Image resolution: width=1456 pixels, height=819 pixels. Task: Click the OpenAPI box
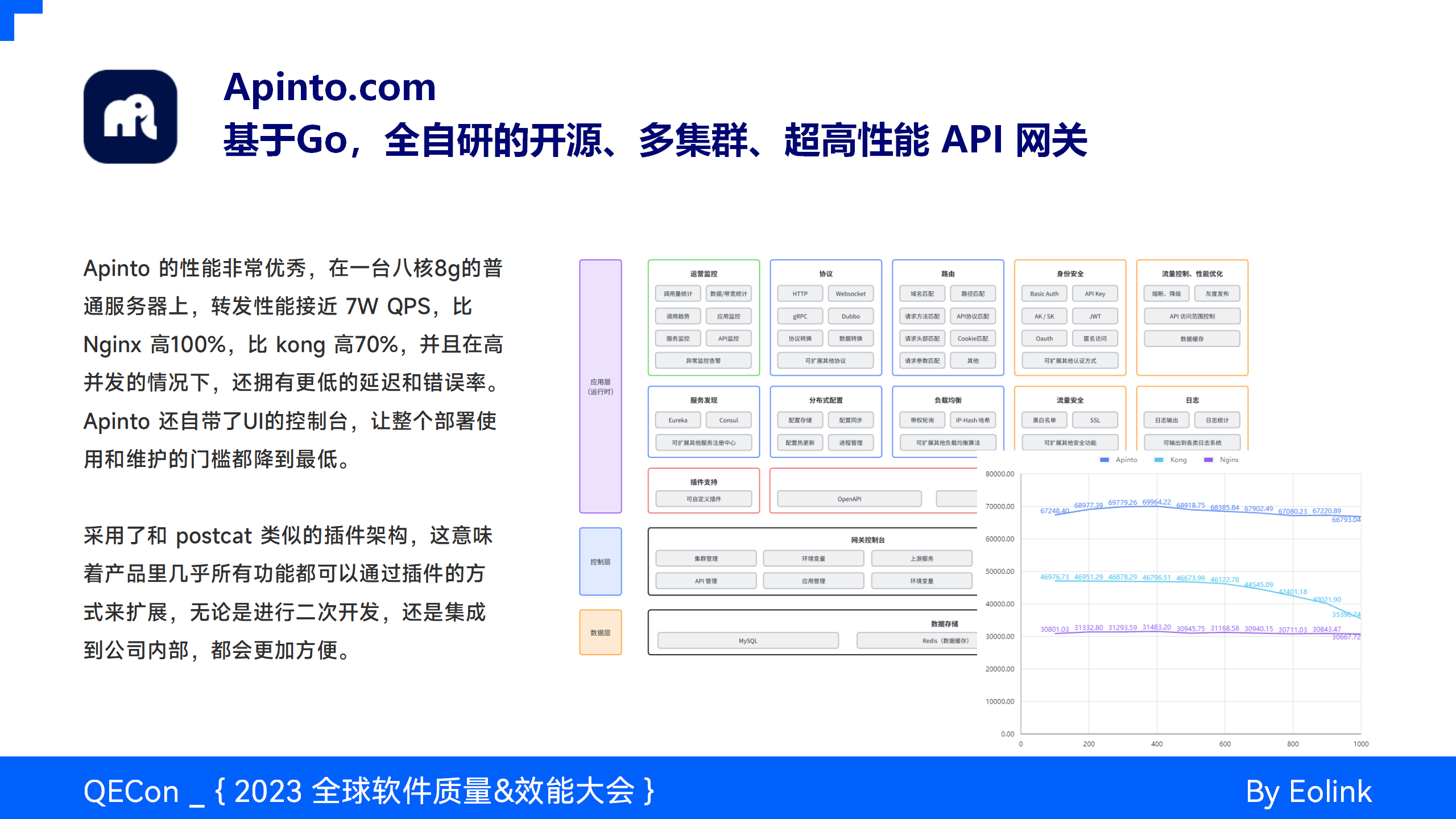(x=849, y=499)
